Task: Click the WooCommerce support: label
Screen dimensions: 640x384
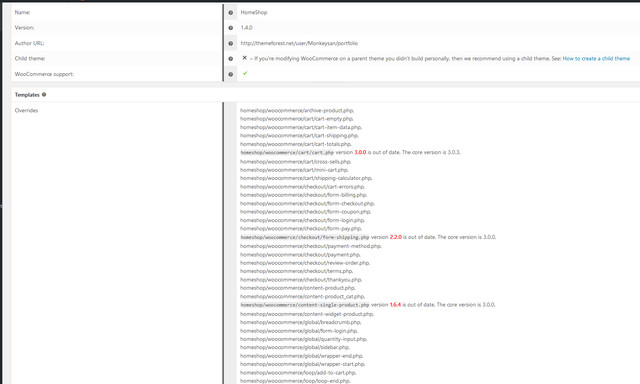Action: click(44, 74)
